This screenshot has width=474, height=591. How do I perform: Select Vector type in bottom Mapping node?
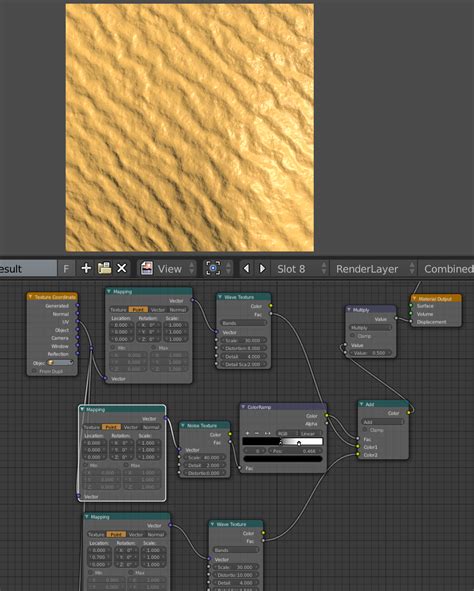coord(136,534)
